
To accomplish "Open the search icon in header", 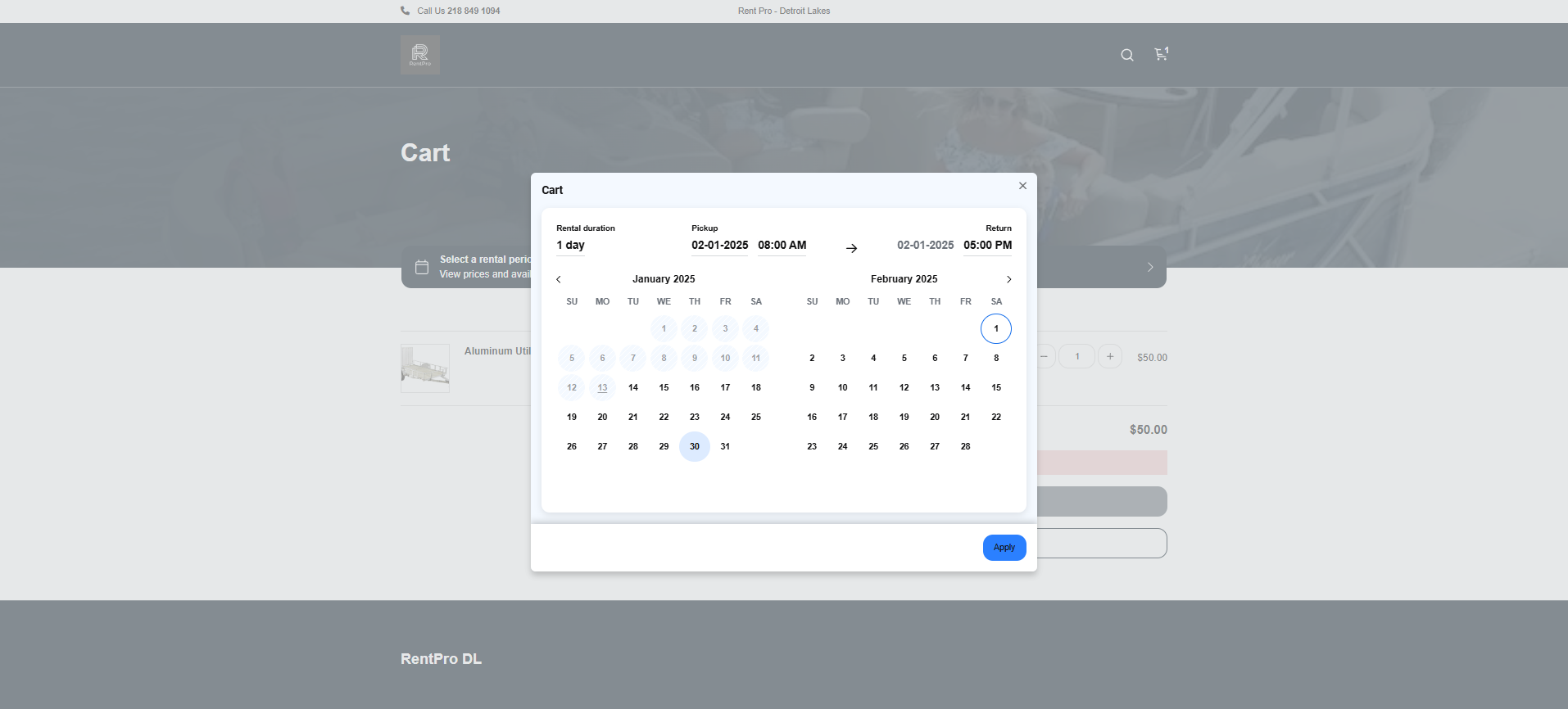I will [1127, 55].
